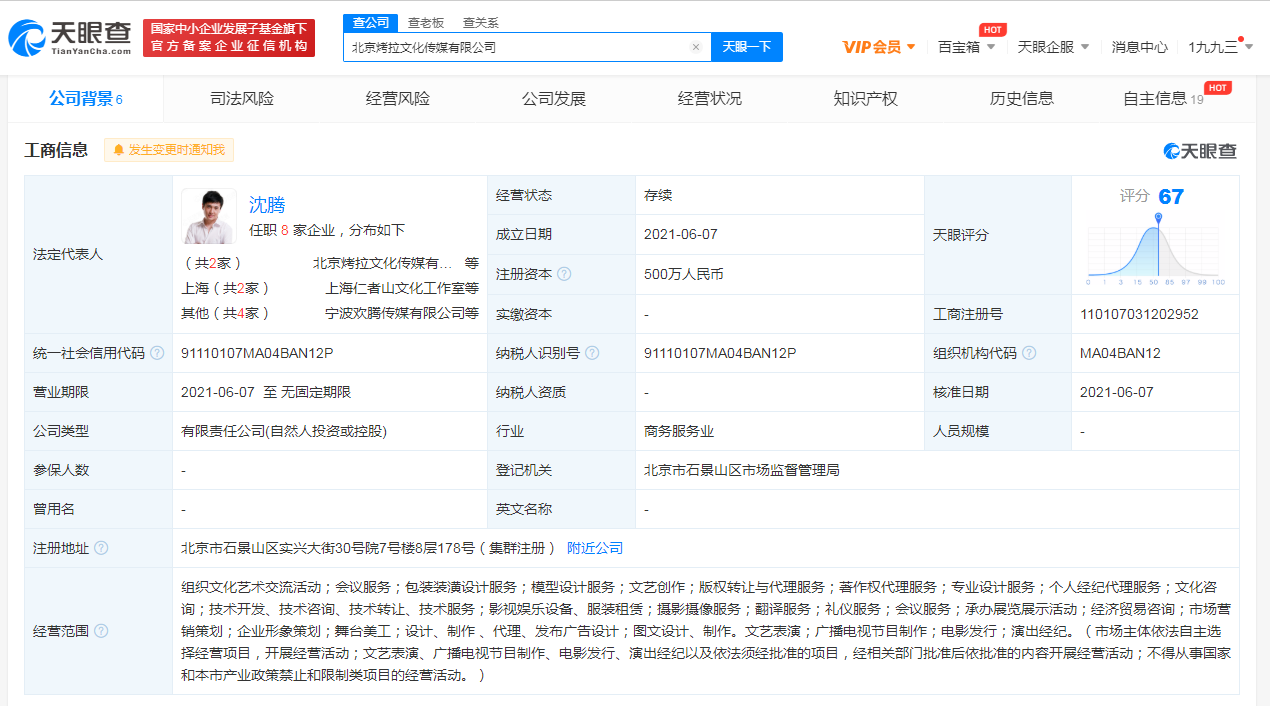1270x706 pixels.
Task: Open 宁波欢腾传媒有限公司 link
Action: 395,313
